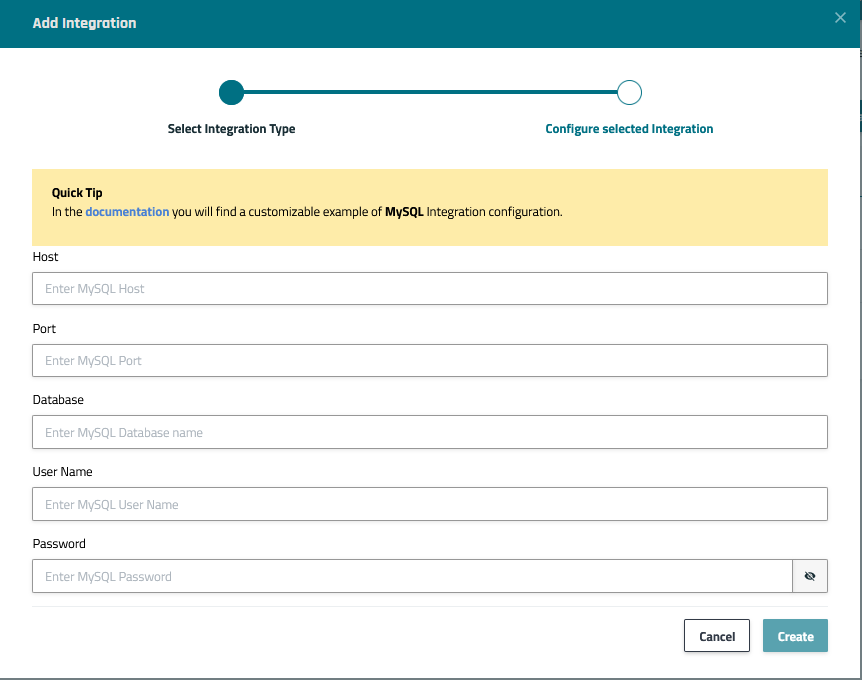Screen dimensions: 862x680
Task: Focus the MySQL User Name field
Action: pyautogui.click(x=429, y=504)
